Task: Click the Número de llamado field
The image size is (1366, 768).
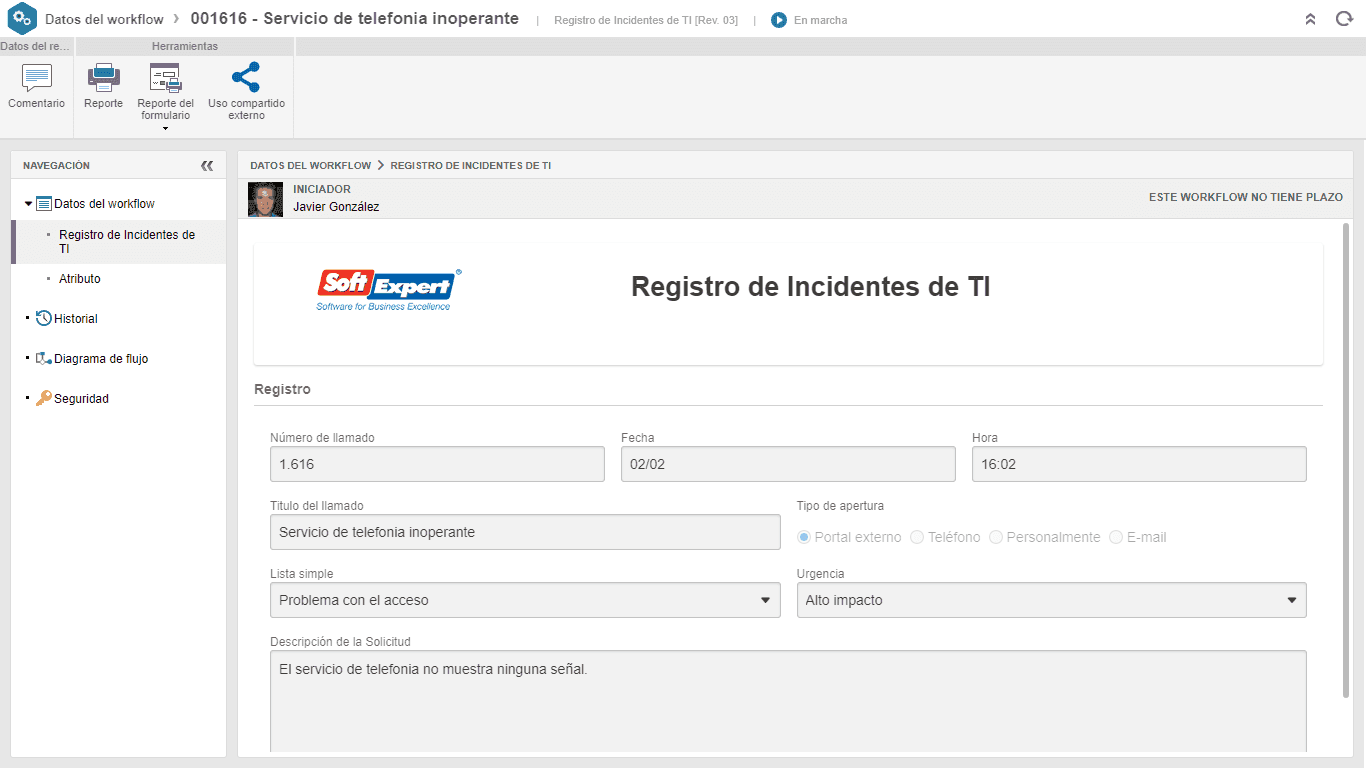Action: 437,464
